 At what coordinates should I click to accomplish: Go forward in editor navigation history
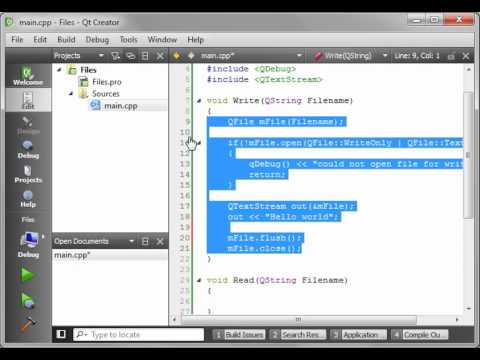pyautogui.click(x=191, y=56)
